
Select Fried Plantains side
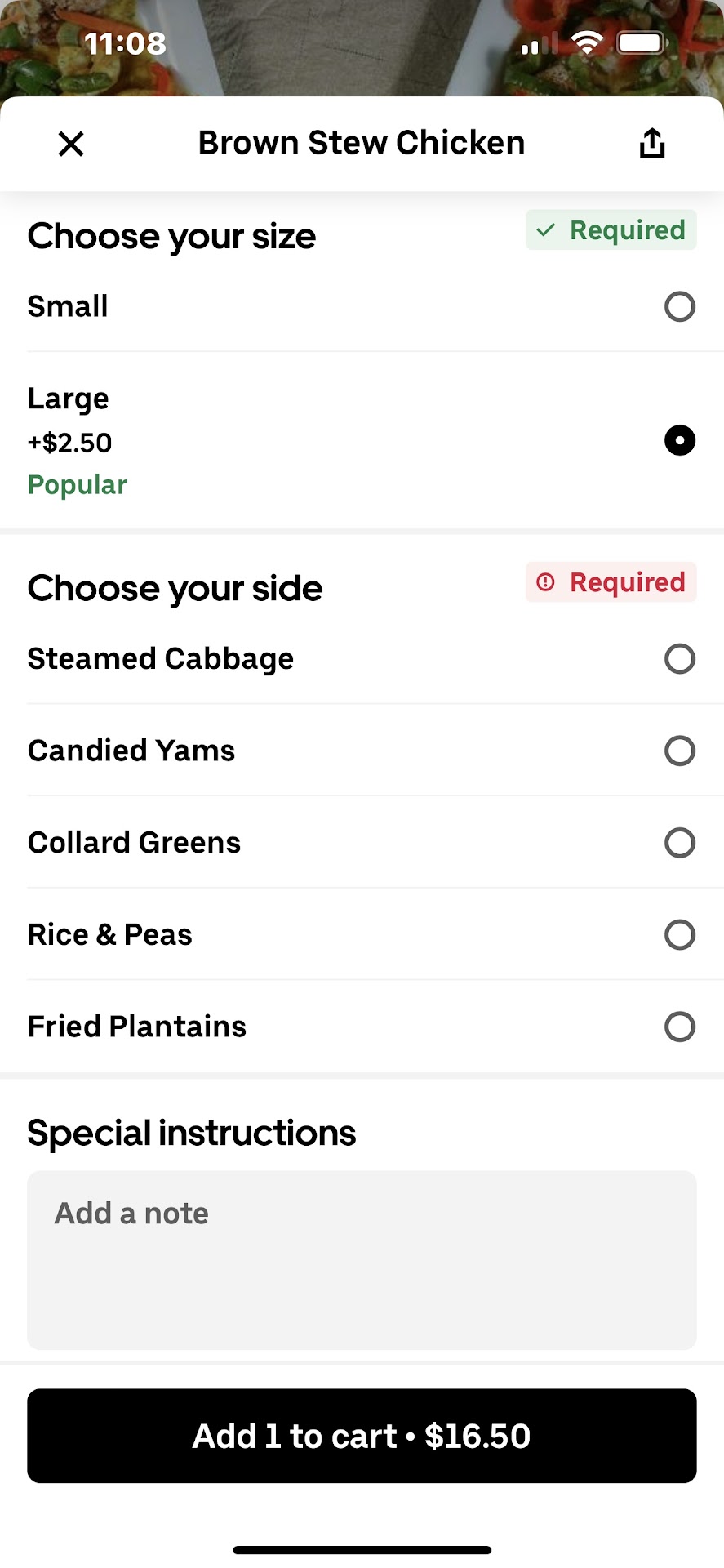(x=679, y=1027)
